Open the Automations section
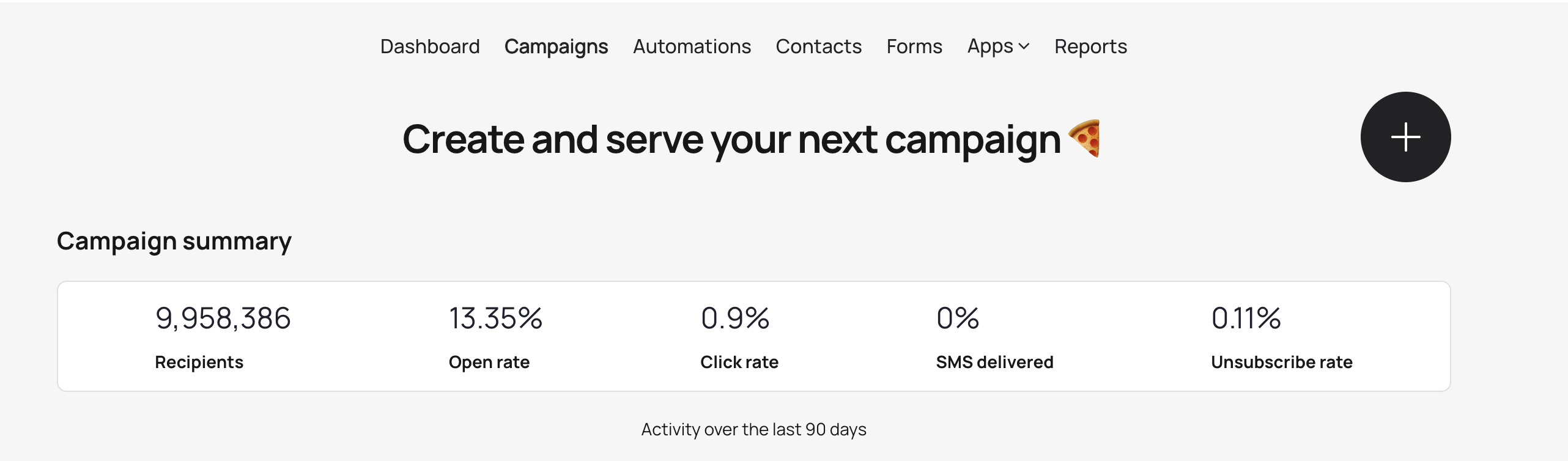This screenshot has width=1568, height=461. coord(692,46)
